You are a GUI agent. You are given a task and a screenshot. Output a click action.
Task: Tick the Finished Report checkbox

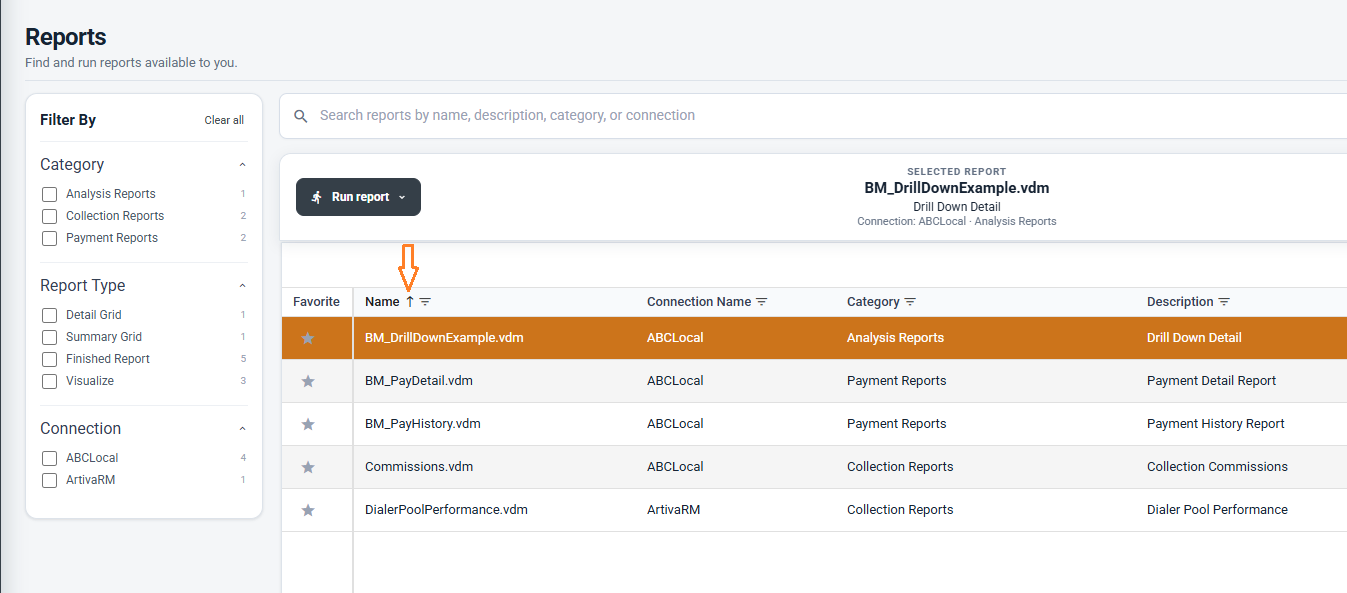tap(49, 359)
